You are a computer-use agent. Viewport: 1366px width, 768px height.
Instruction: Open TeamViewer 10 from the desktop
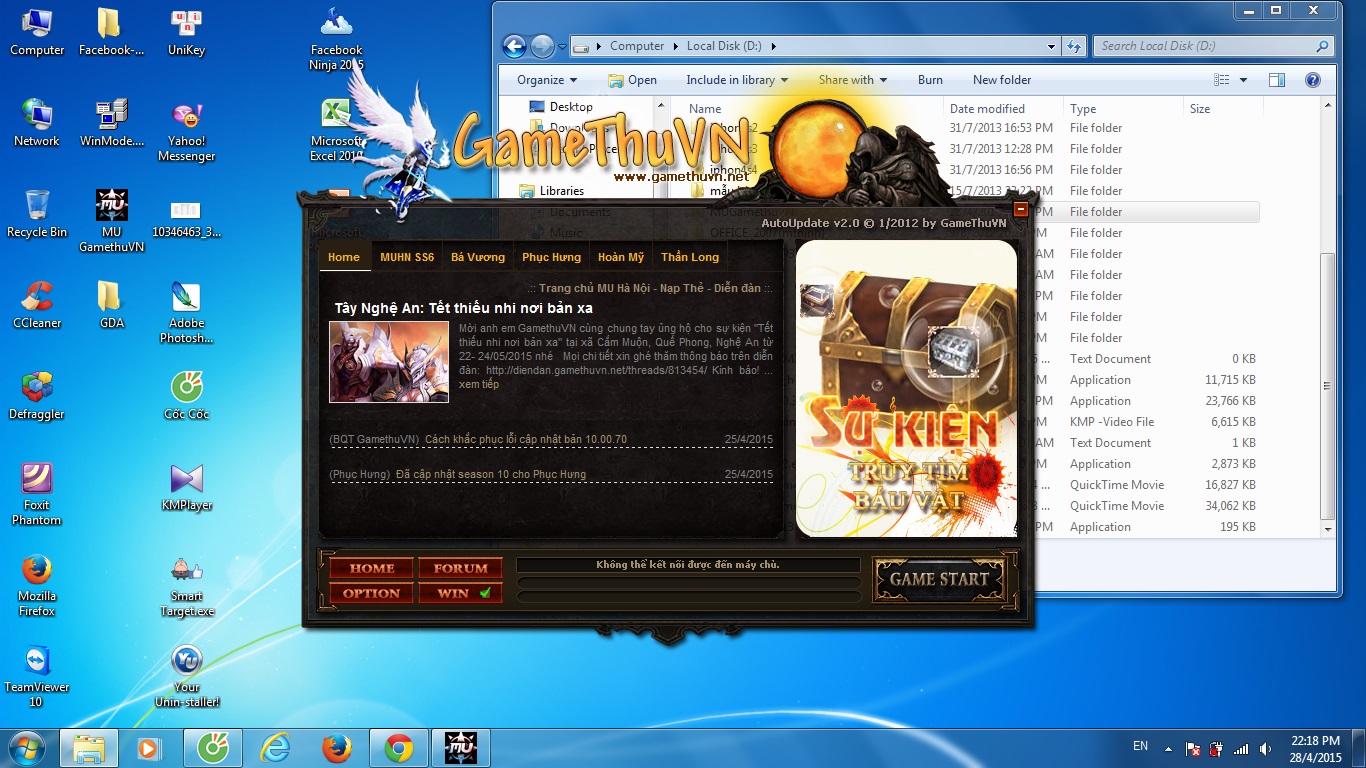[x=37, y=676]
